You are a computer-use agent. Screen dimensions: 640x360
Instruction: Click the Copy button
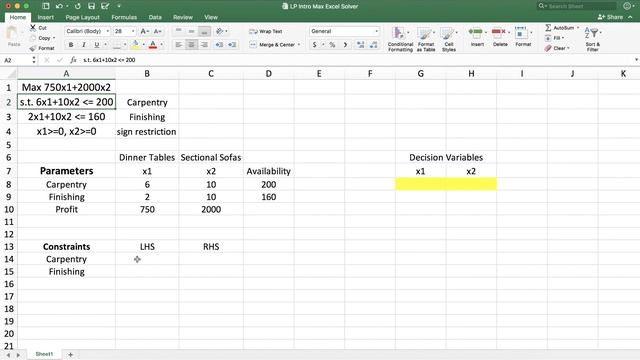point(40,38)
